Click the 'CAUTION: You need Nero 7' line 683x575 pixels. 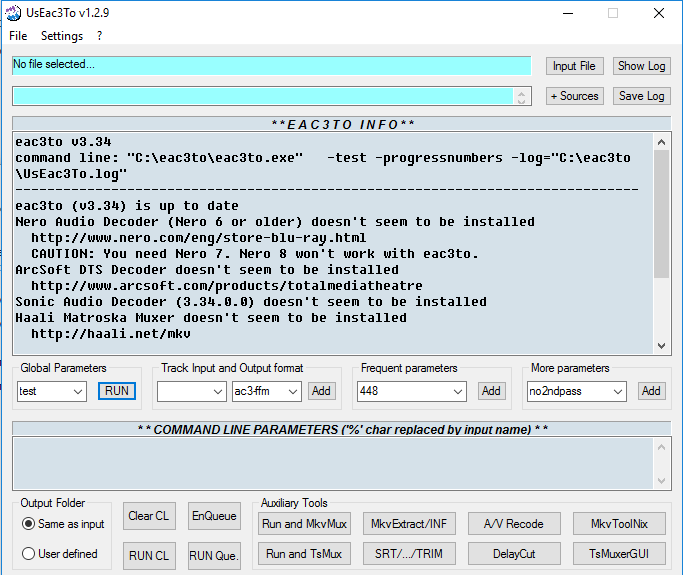click(255, 254)
